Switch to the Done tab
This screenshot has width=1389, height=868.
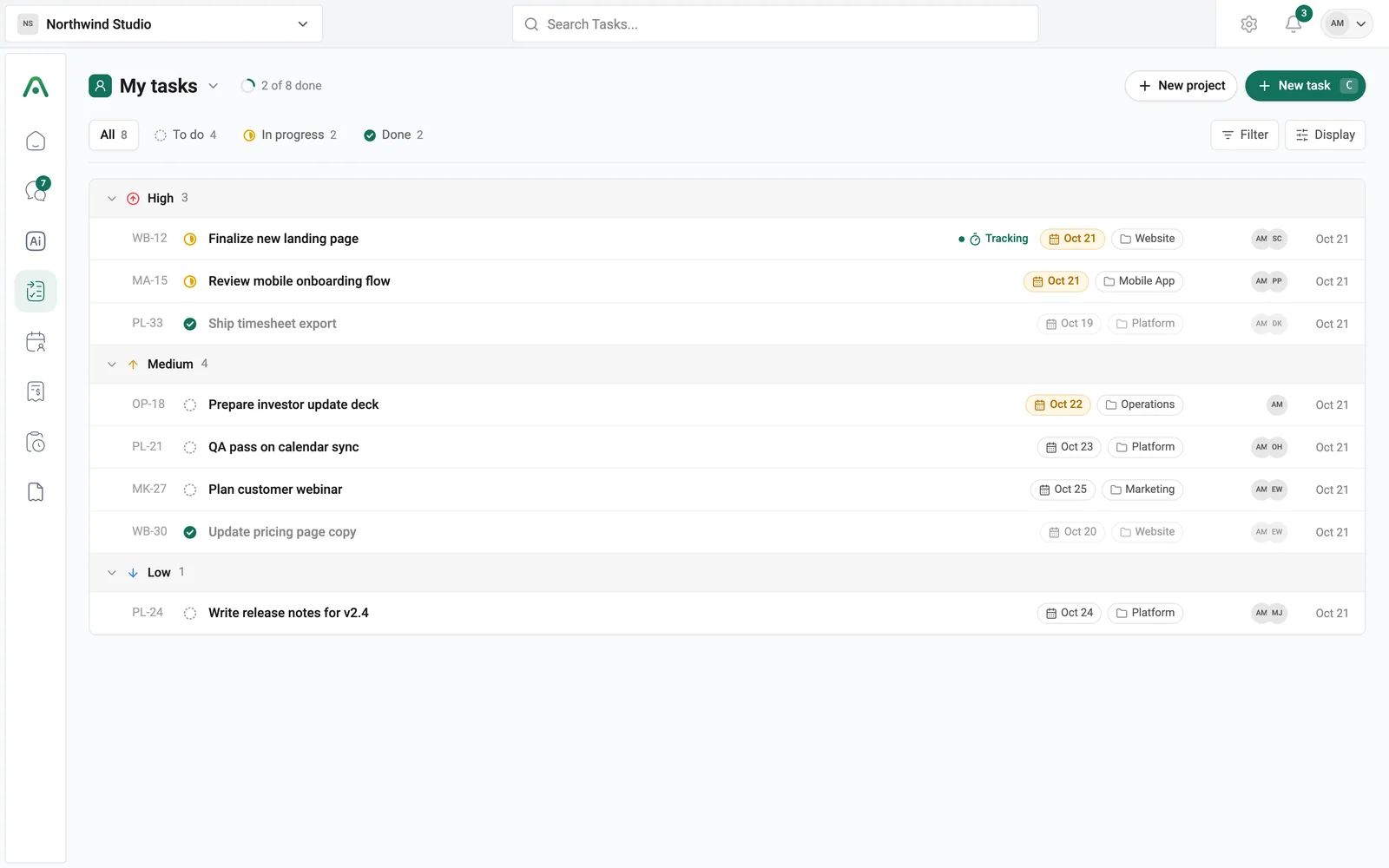click(x=393, y=135)
